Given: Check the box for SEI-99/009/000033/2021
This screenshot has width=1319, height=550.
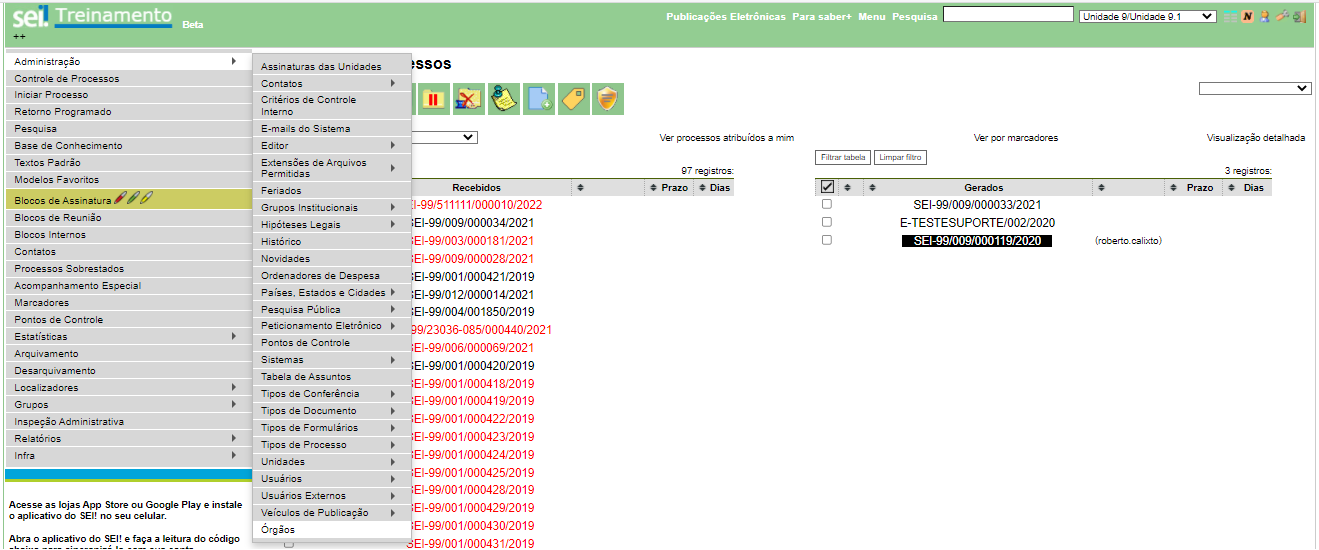Looking at the screenshot, I should point(826,204).
